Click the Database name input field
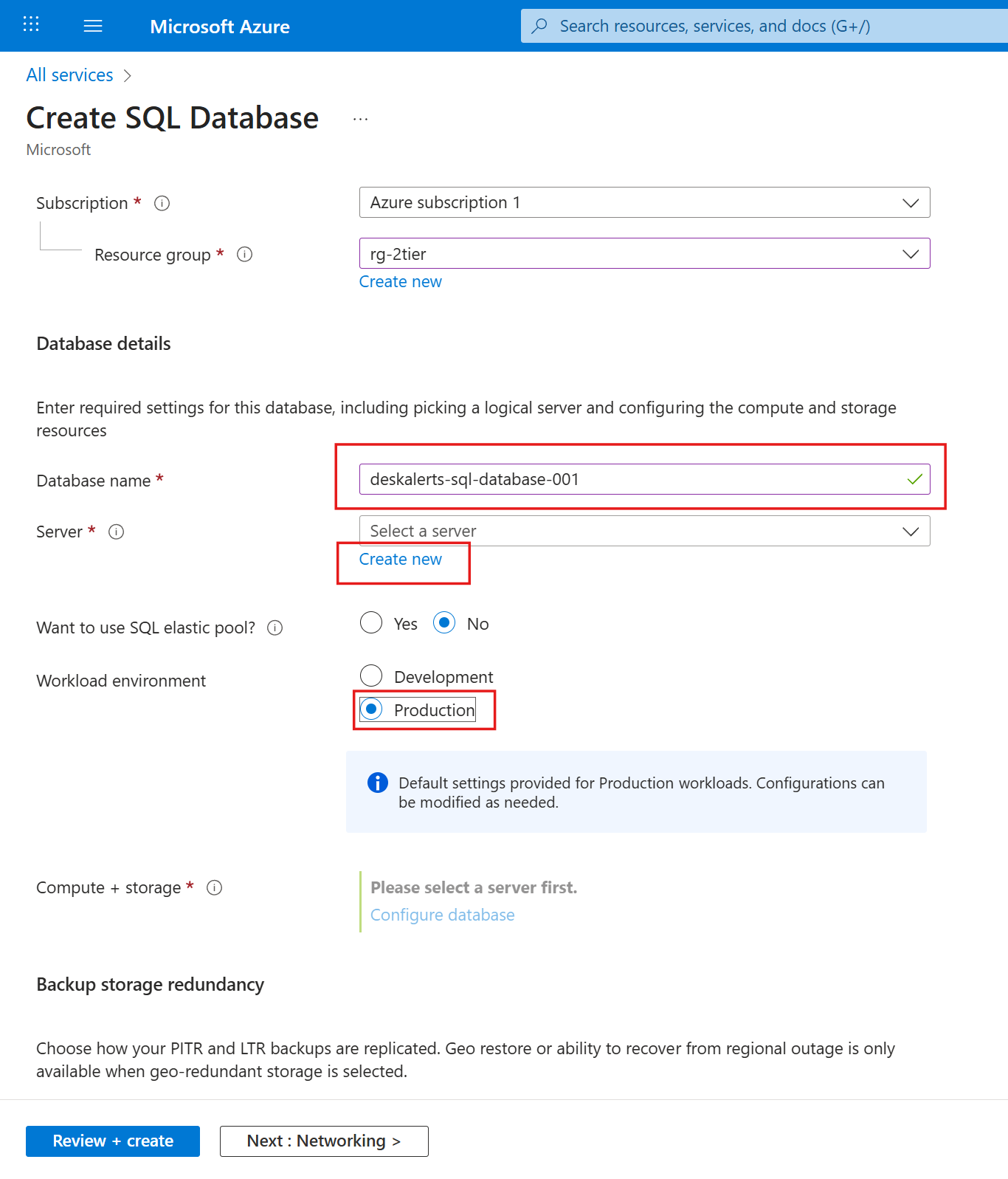 click(644, 479)
